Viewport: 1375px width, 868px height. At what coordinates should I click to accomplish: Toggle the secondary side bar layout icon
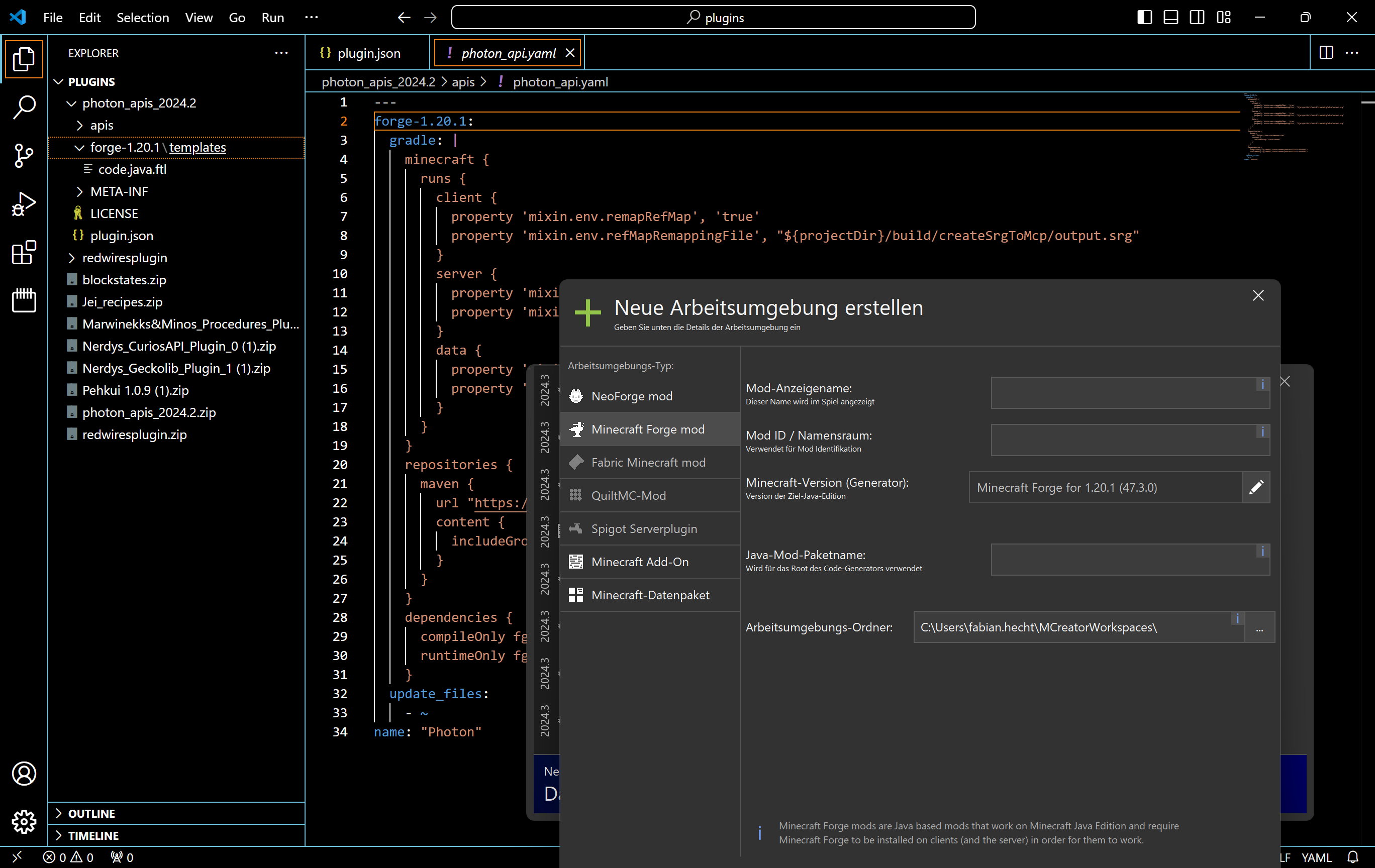tap(1198, 18)
